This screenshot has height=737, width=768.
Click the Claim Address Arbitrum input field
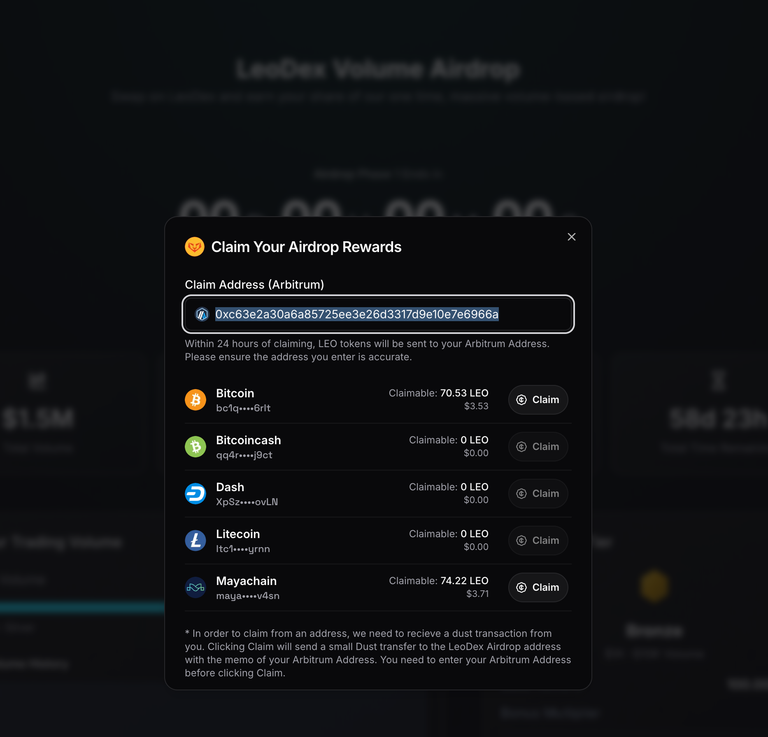pyautogui.click(x=378, y=314)
